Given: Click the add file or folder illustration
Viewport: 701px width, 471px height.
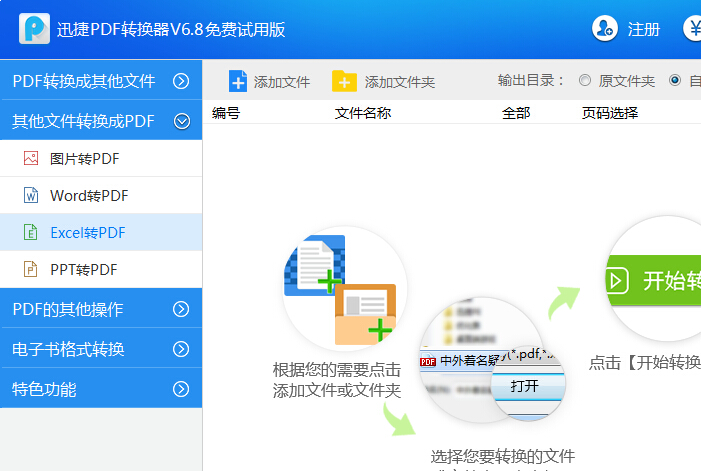Looking at the screenshot, I should tap(345, 288).
